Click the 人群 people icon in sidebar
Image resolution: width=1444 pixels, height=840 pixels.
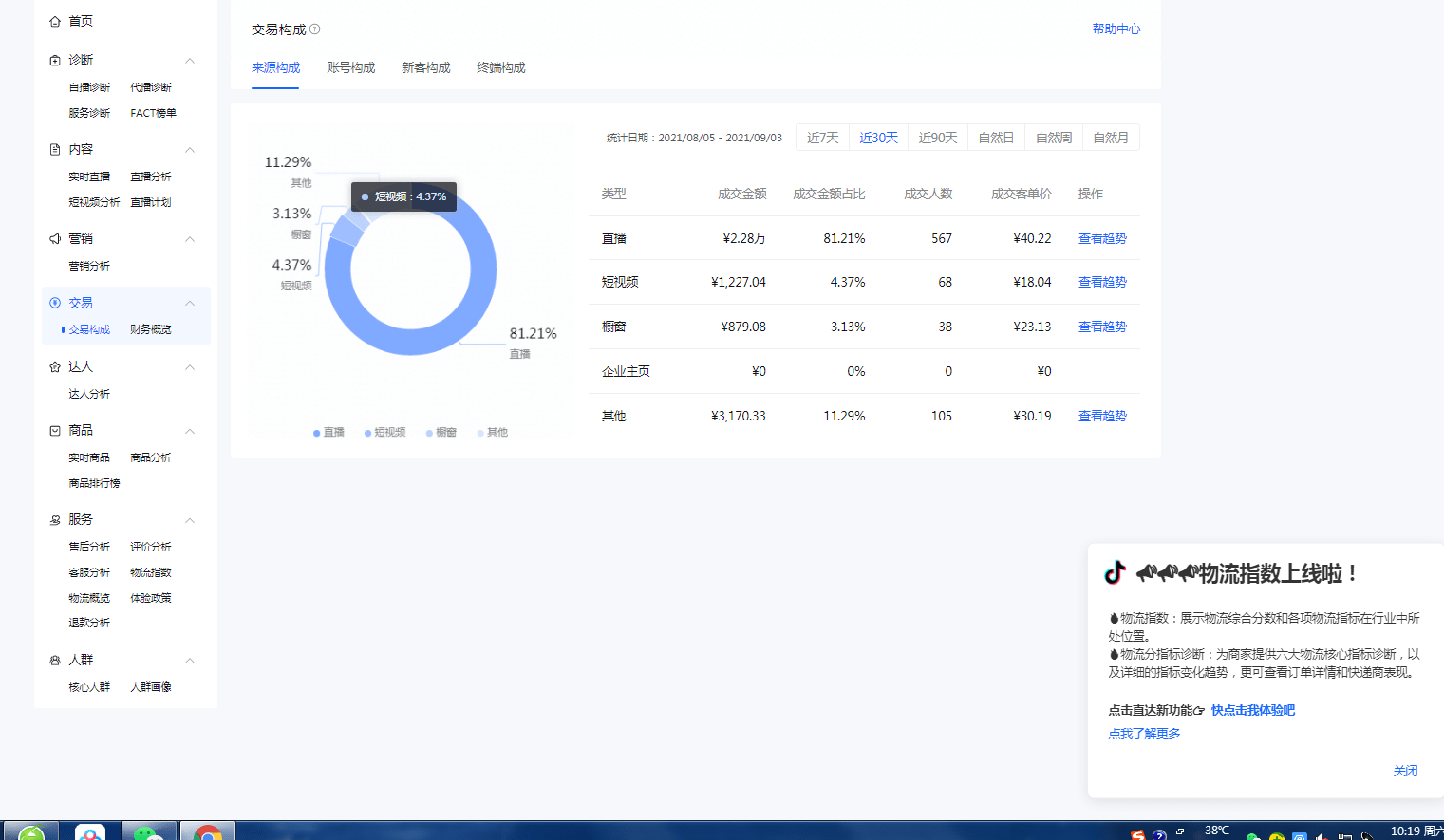55,660
